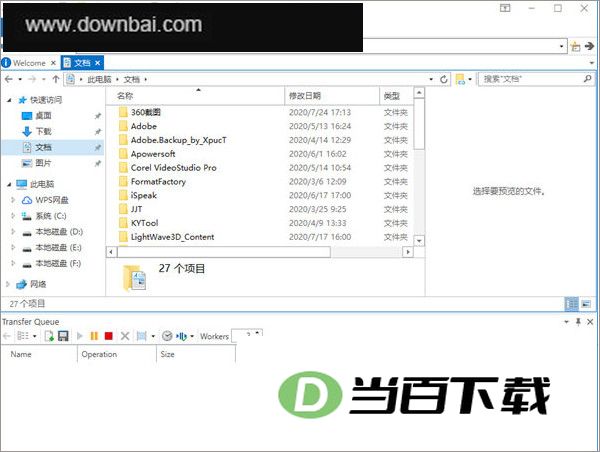Image resolution: width=600 pixels, height=452 pixels.
Task: Open the scheduler clock icon in queue toolbar
Action: (167, 336)
